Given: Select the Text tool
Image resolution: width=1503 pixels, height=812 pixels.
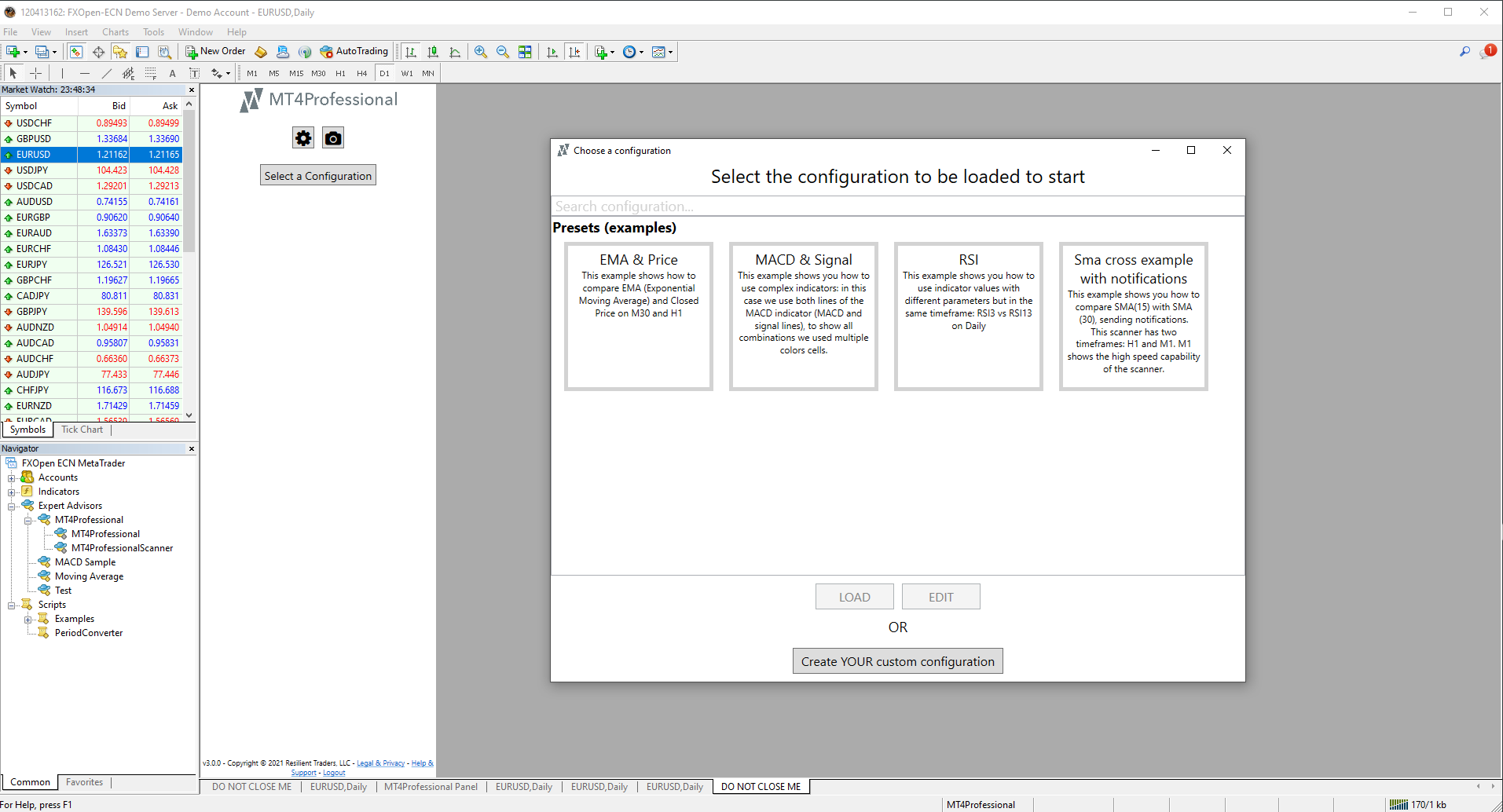Looking at the screenshot, I should coord(172,73).
